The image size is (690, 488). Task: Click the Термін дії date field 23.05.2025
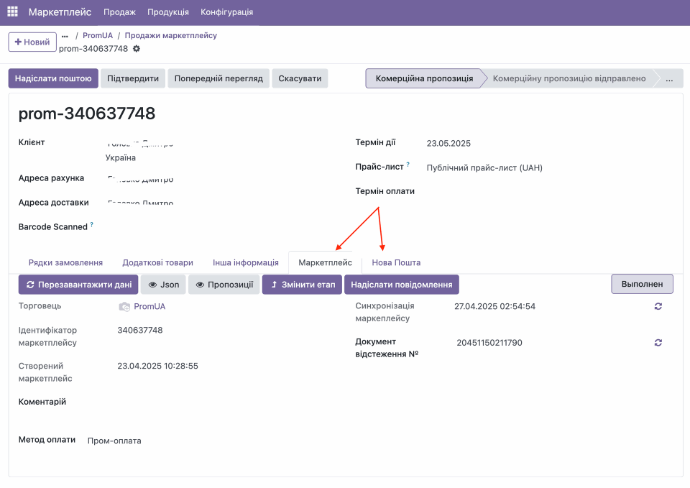448,143
